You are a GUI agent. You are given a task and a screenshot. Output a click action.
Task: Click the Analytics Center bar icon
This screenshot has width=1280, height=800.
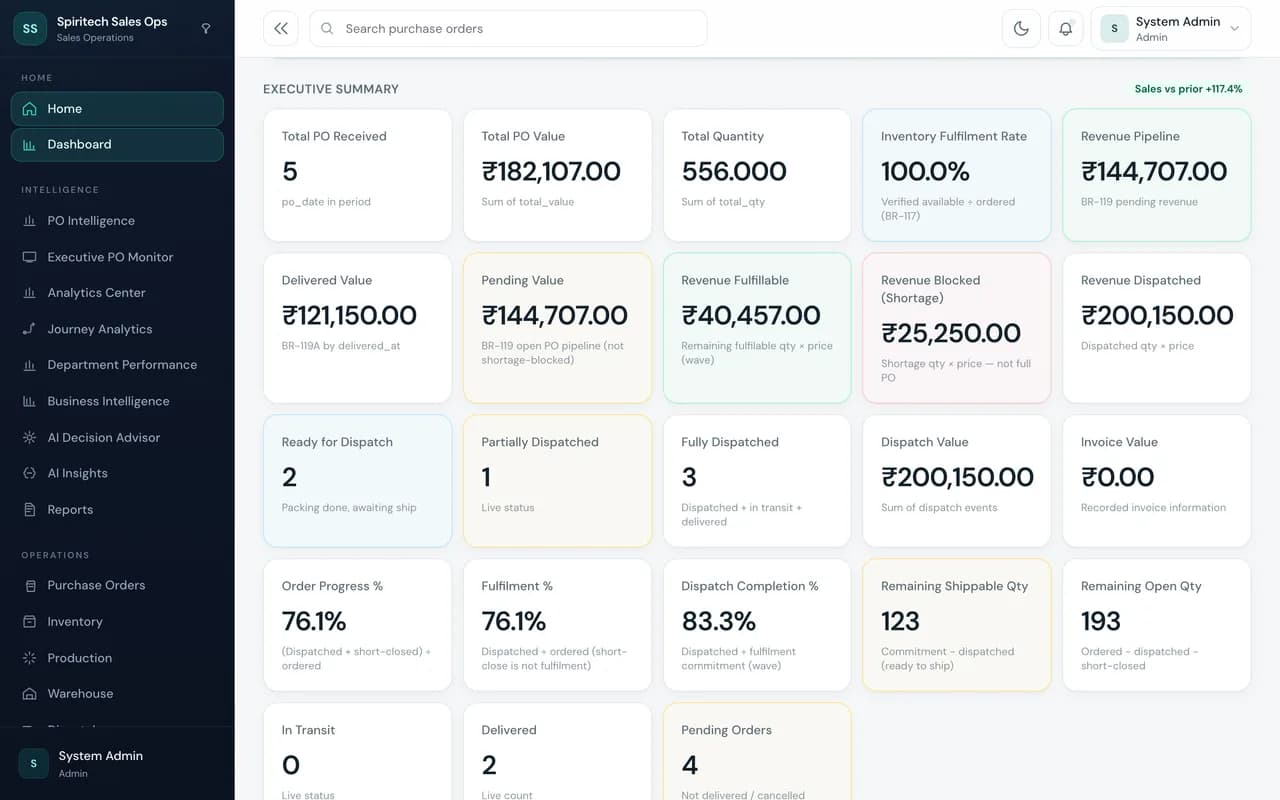29,293
